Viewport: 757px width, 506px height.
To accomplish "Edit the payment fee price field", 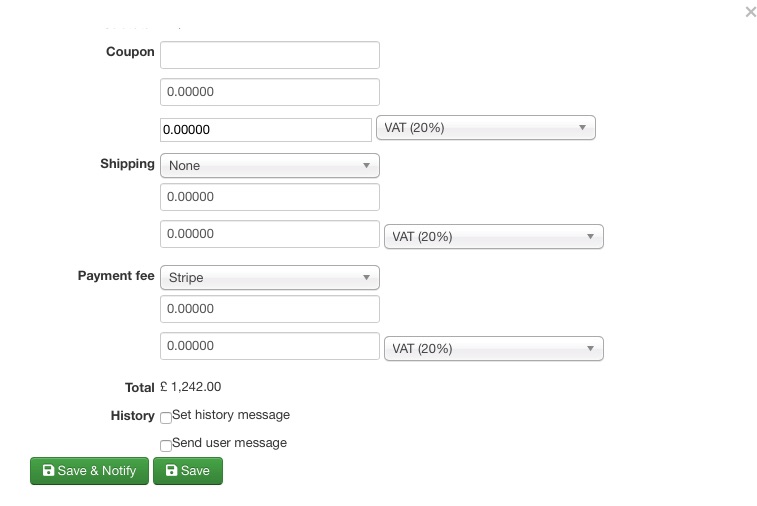I will tap(269, 309).
